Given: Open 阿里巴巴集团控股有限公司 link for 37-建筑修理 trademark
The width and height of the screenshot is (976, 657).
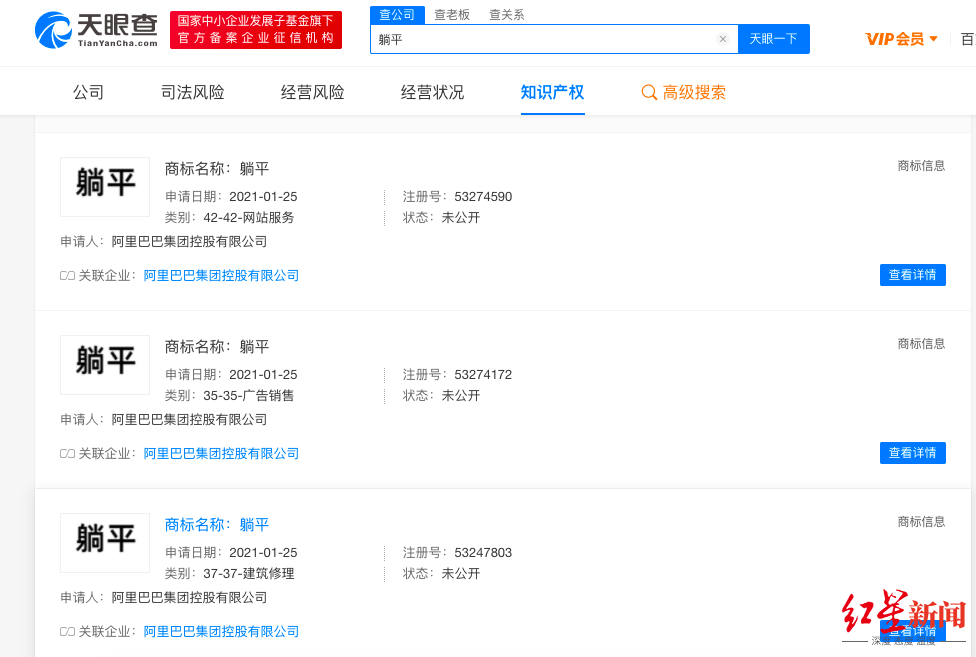Looking at the screenshot, I should click(x=221, y=631).
